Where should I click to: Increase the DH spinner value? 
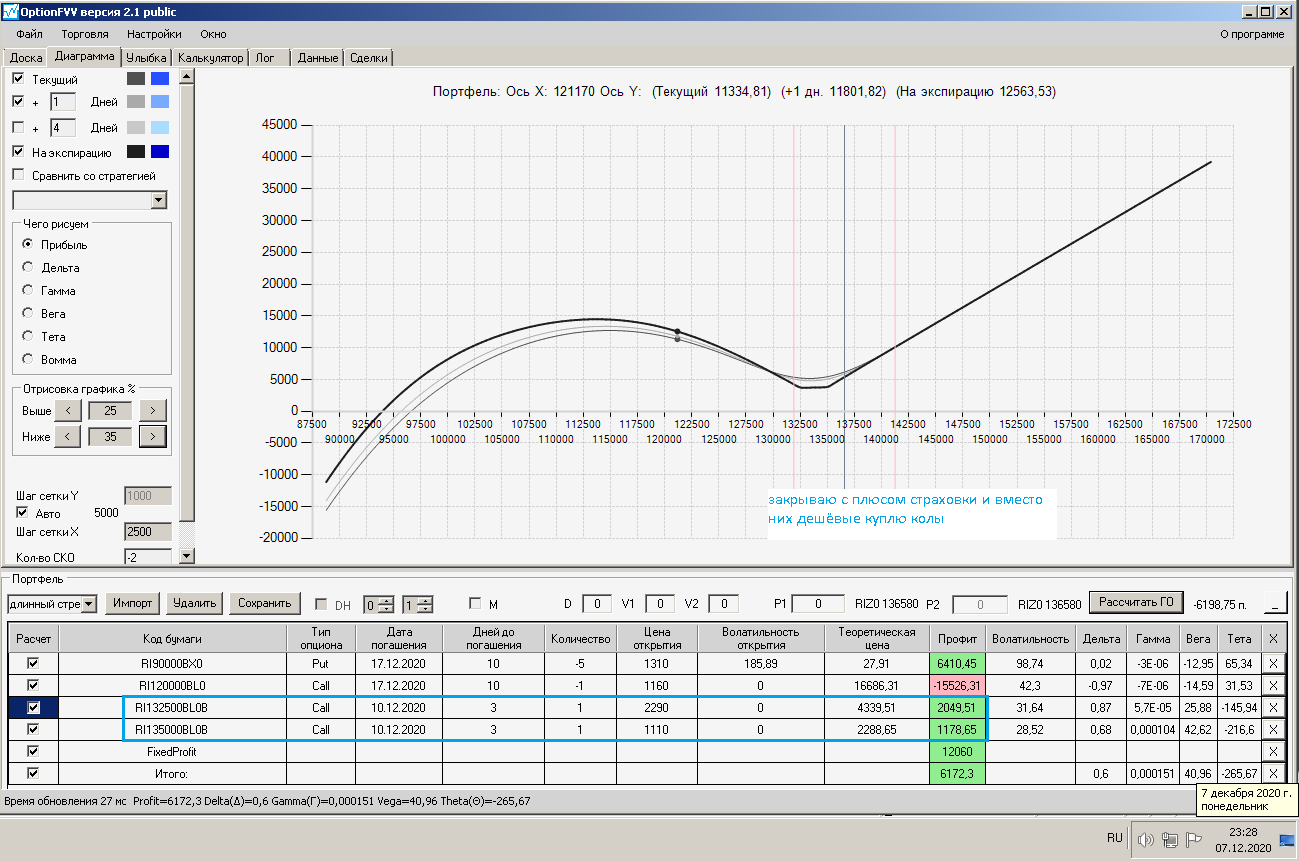387,600
